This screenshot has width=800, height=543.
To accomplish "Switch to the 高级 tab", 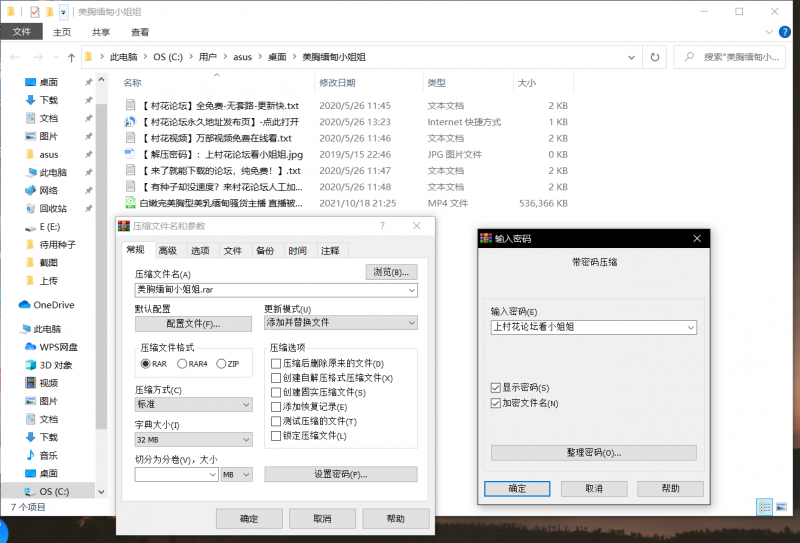I will [x=167, y=251].
